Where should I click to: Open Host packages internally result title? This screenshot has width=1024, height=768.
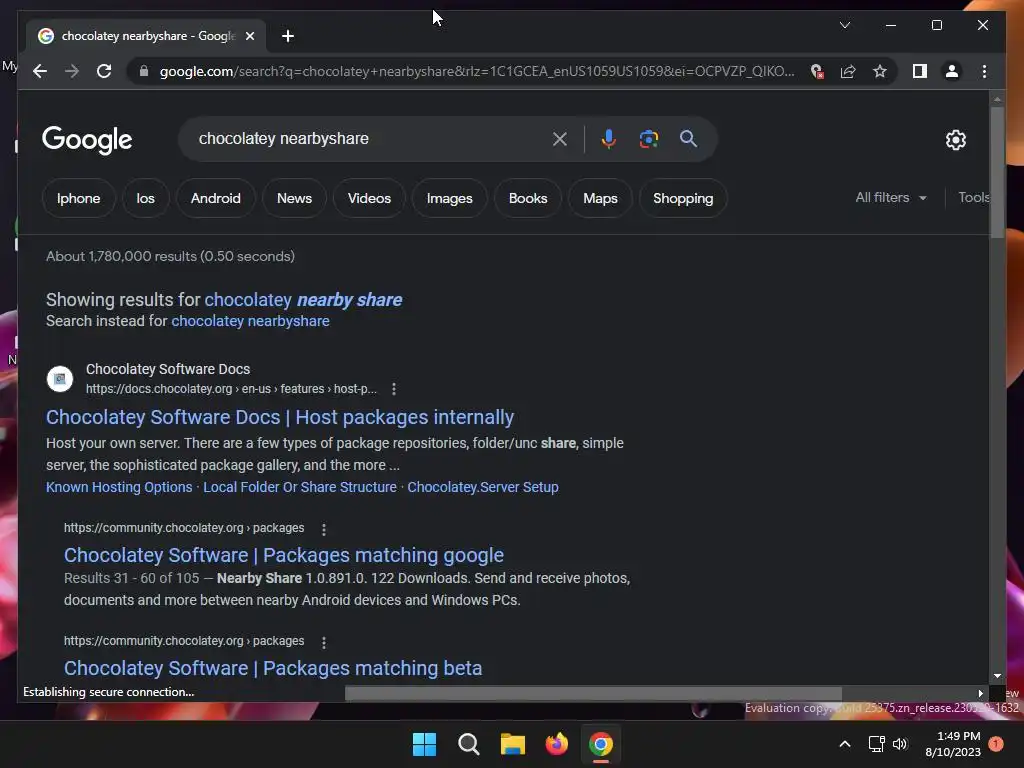pos(280,417)
